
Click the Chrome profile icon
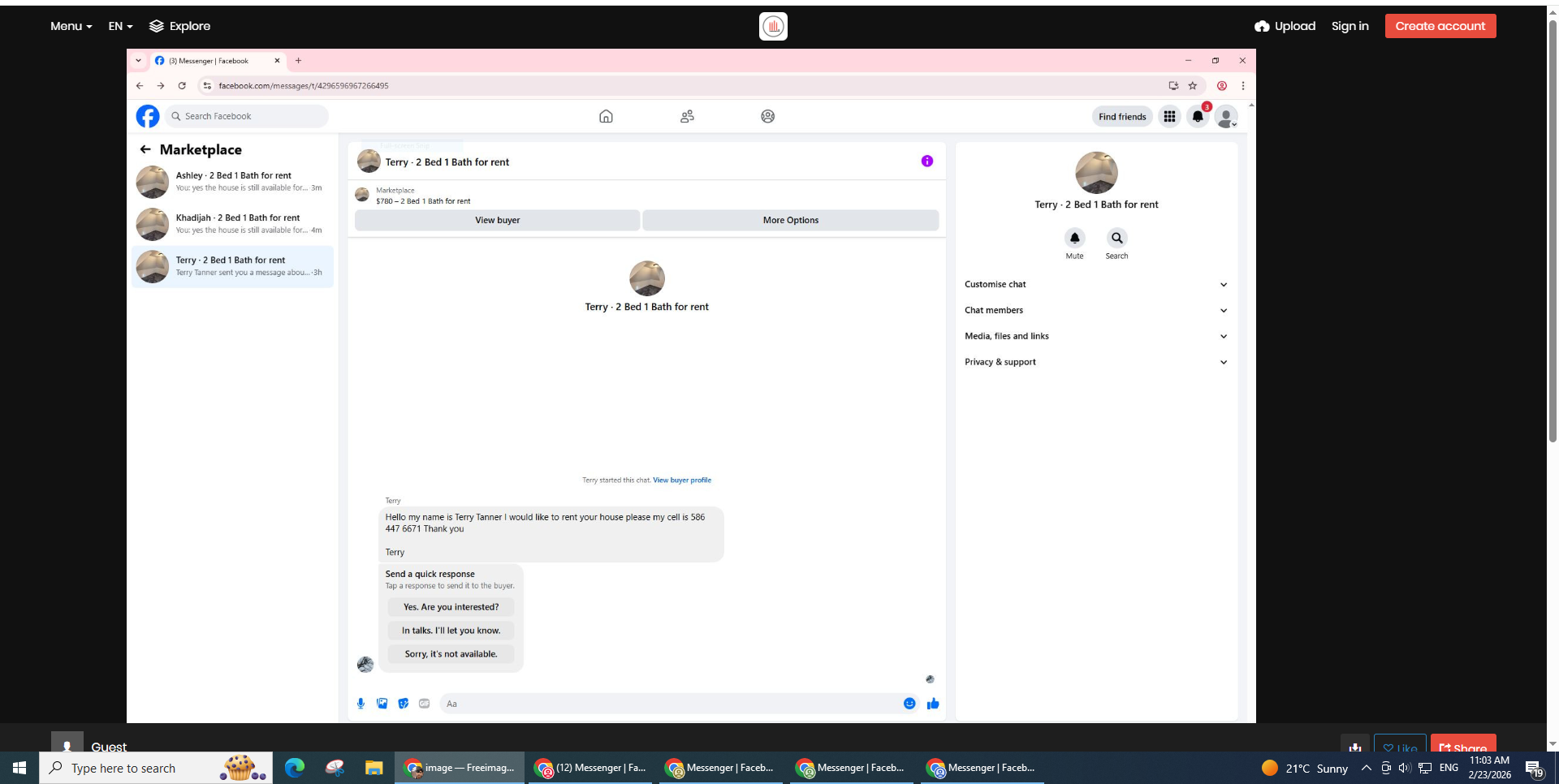pyautogui.click(x=1221, y=85)
